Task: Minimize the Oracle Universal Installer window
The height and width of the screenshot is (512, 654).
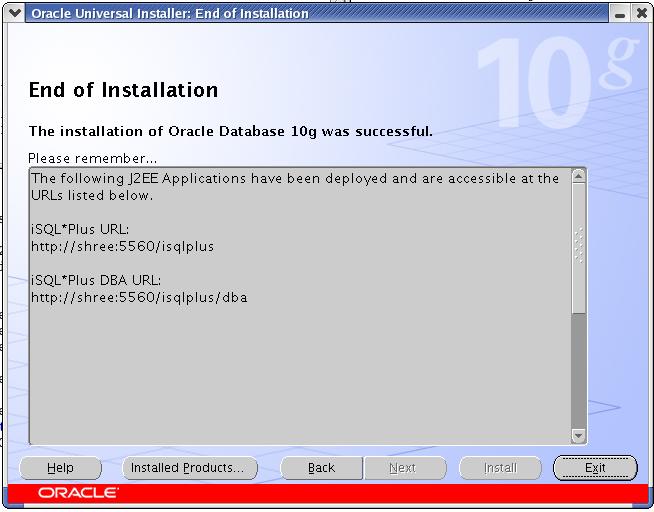Action: point(620,14)
